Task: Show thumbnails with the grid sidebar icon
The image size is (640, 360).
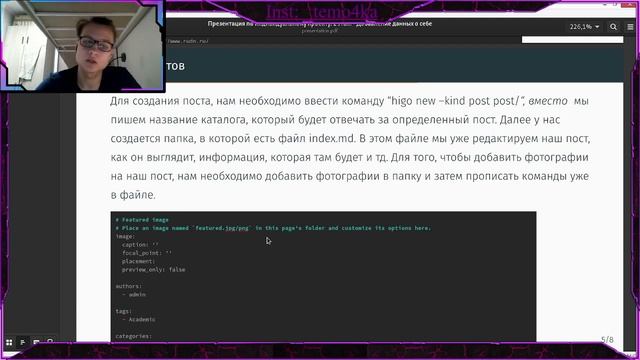Action: pyautogui.click(x=9, y=342)
